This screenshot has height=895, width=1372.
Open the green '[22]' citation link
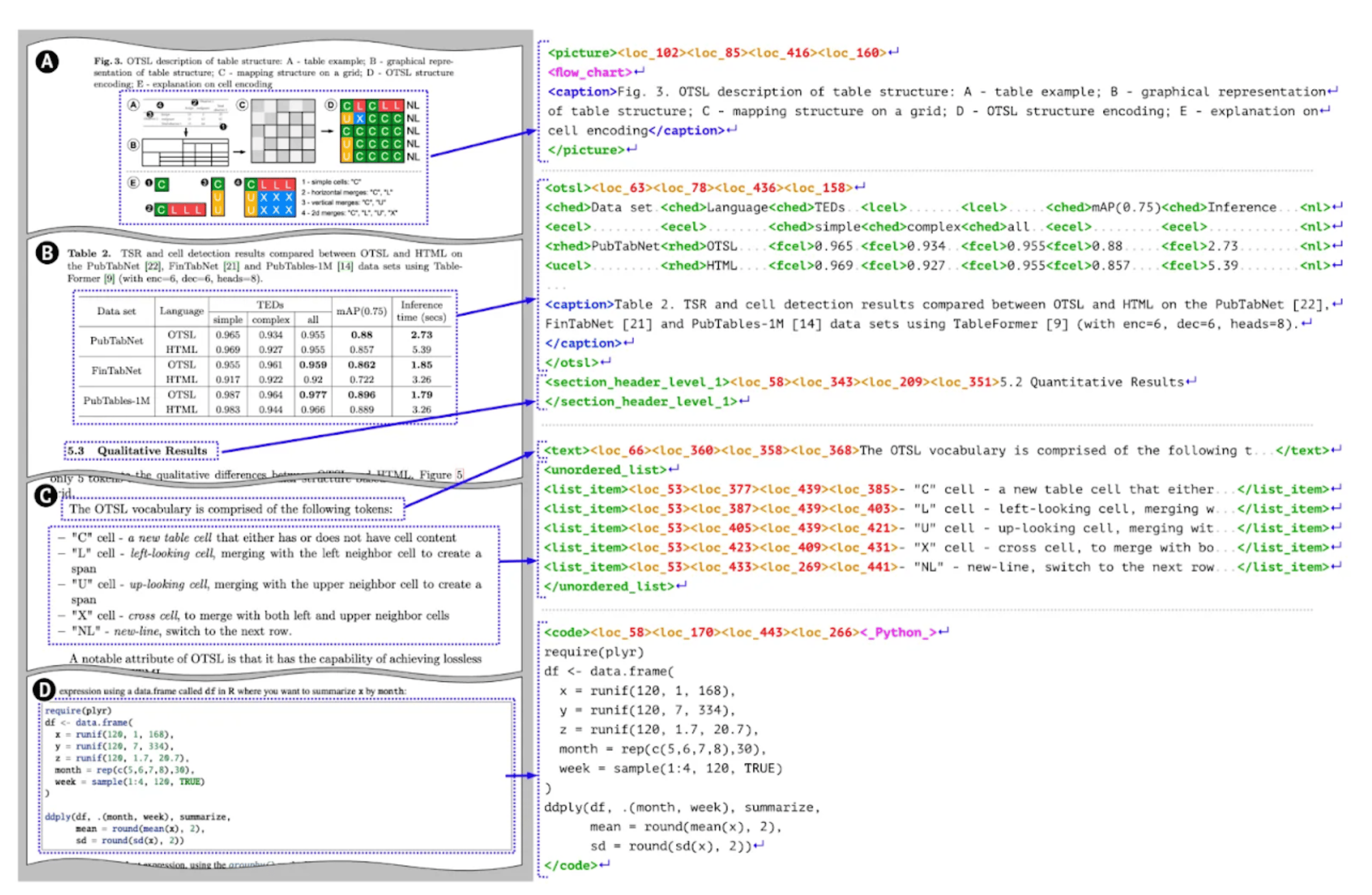[153, 266]
